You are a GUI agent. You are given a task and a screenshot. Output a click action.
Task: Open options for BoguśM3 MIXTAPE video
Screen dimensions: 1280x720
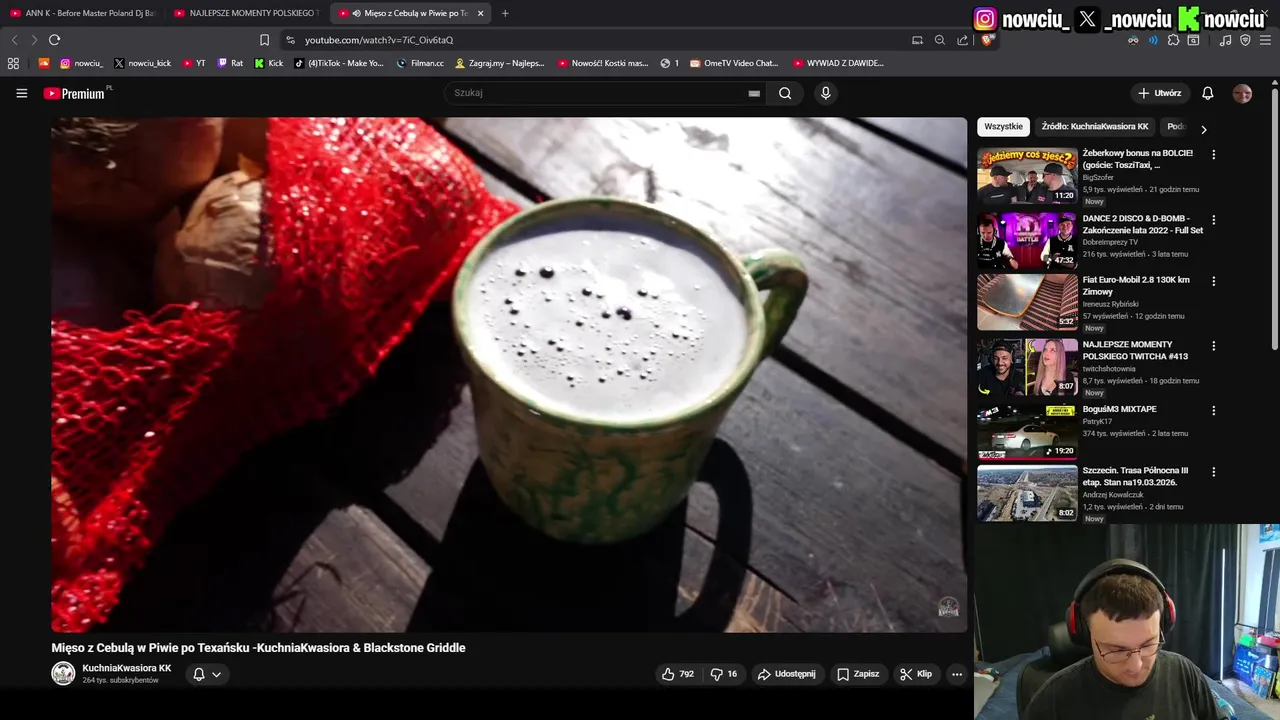click(x=1214, y=411)
